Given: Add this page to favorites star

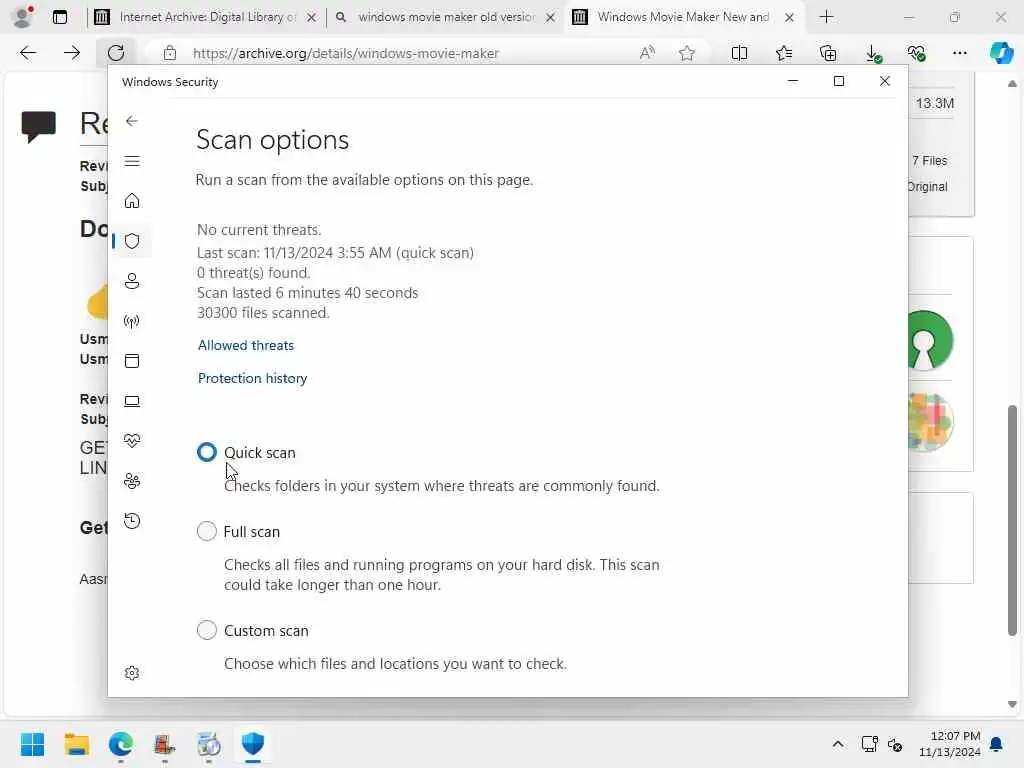Looking at the screenshot, I should pyautogui.click(x=686, y=53).
